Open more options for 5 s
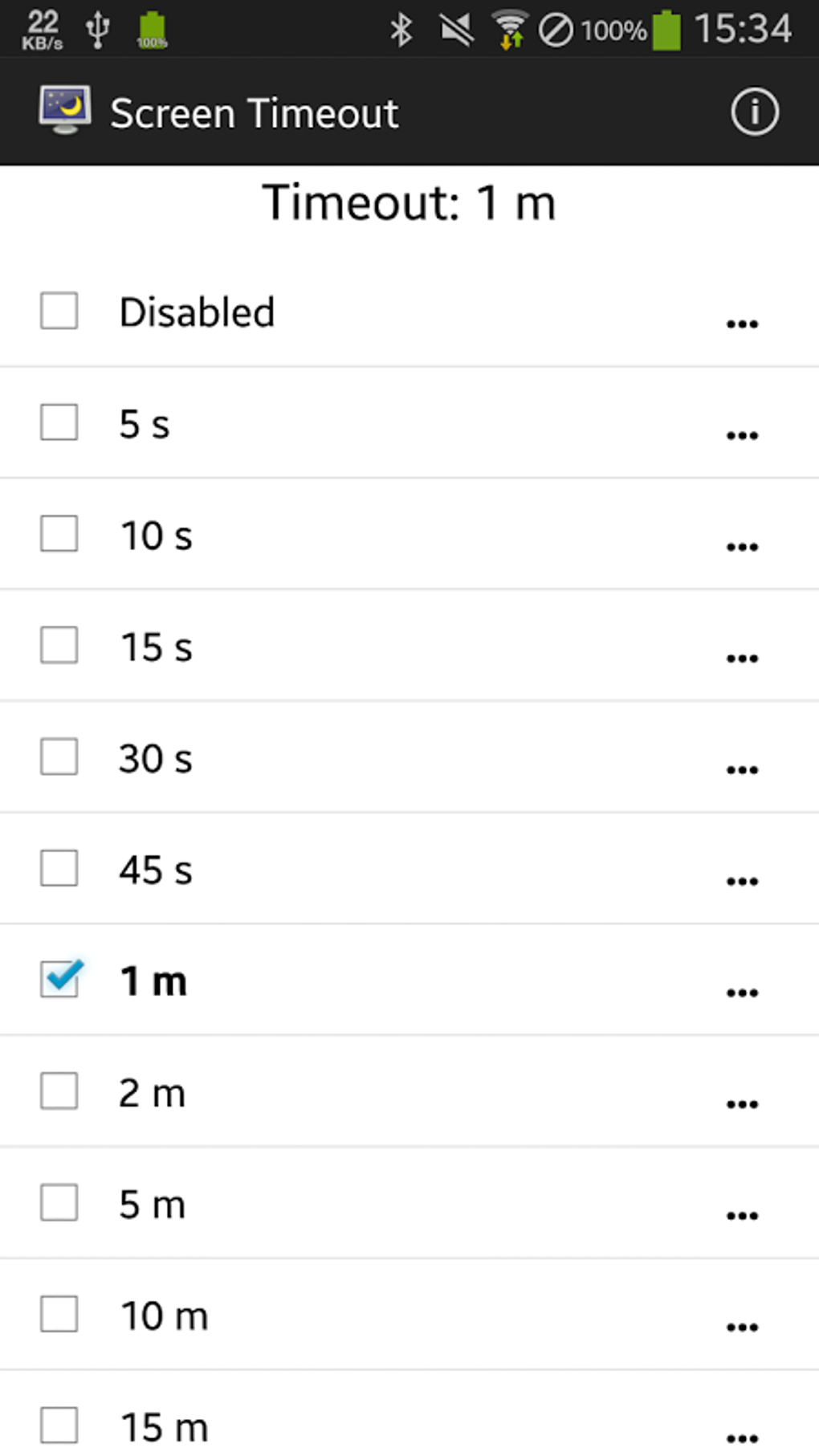The height and width of the screenshot is (1456, 819). 742,435
